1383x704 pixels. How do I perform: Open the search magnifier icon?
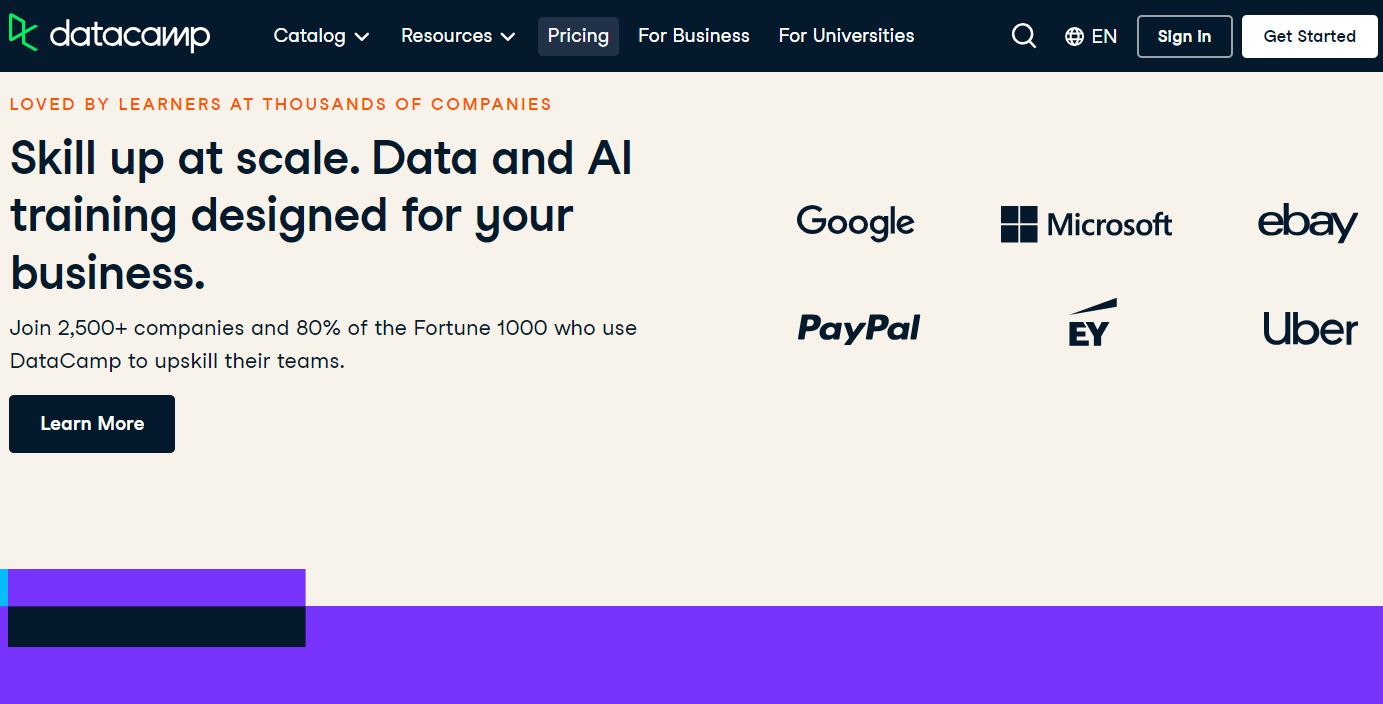[x=1023, y=36]
